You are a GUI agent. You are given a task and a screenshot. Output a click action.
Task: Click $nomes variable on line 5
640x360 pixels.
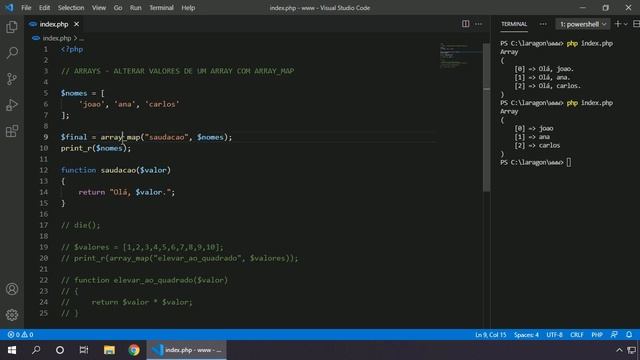pyautogui.click(x=74, y=93)
